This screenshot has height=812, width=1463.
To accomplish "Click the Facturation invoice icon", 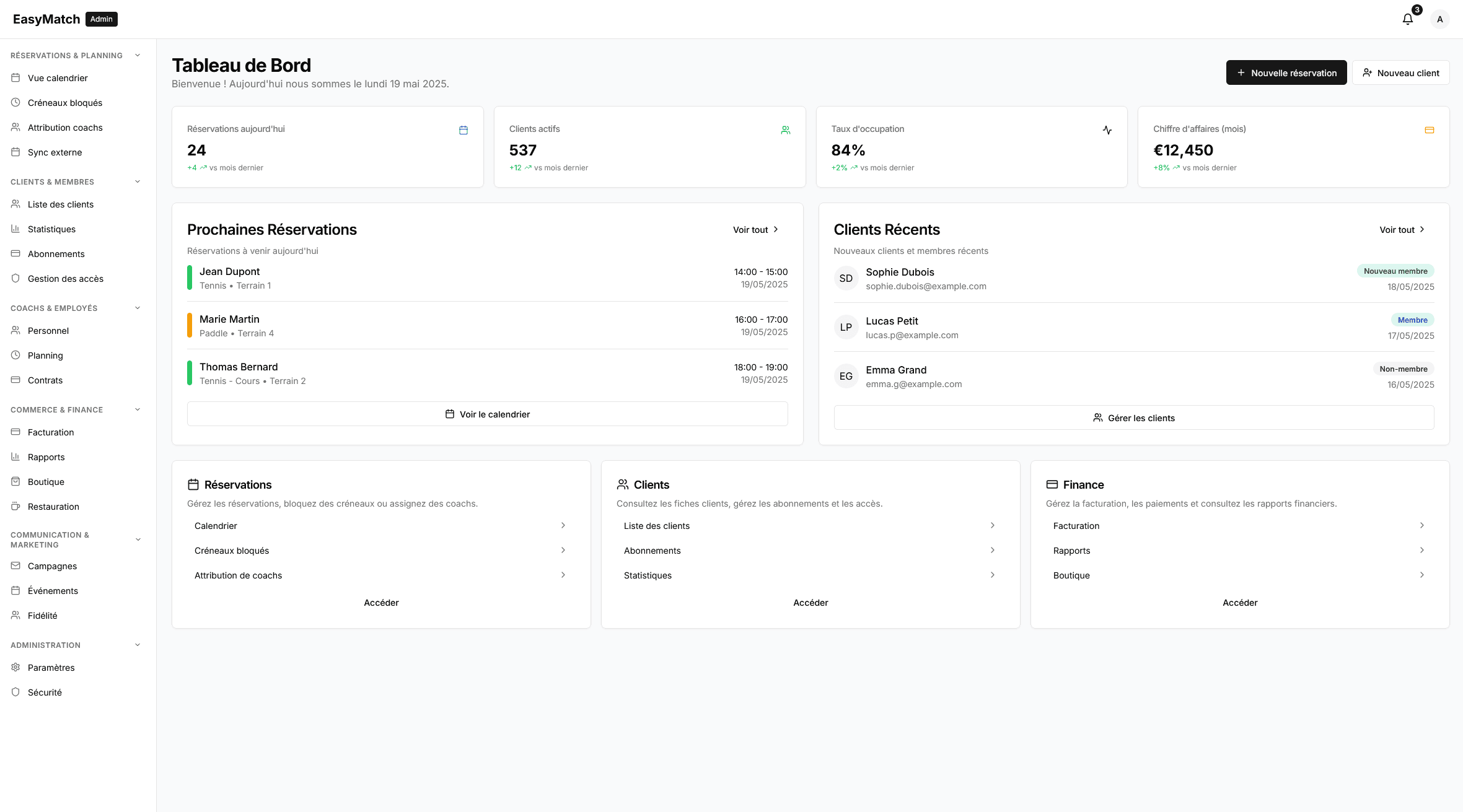I will point(15,432).
